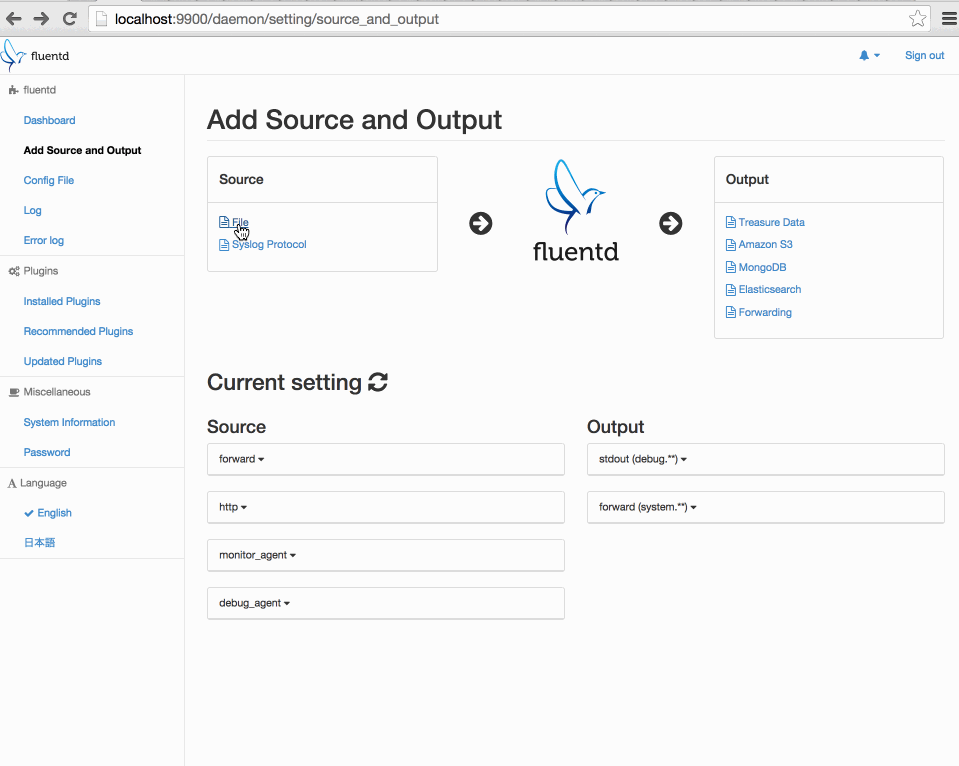Open the Log page in sidebar
This screenshot has height=766, width=959.
(32, 210)
